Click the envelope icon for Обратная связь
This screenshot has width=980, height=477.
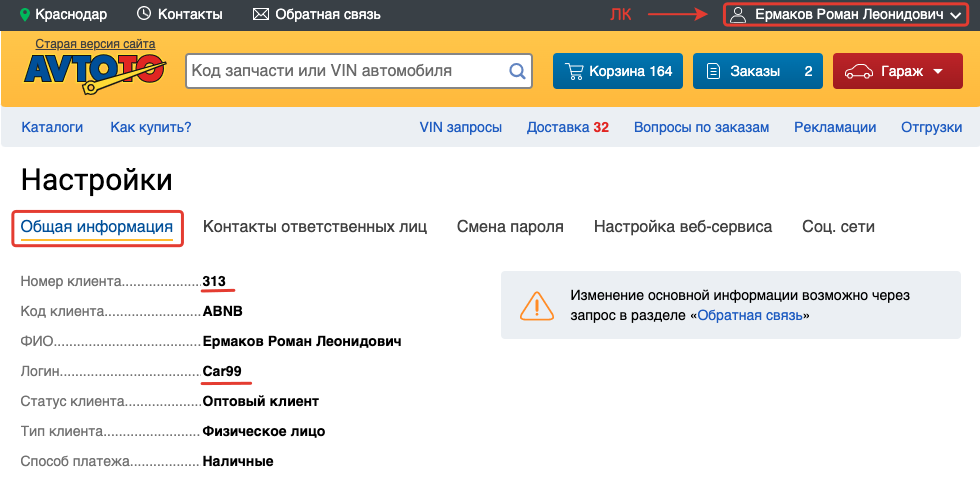point(261,14)
